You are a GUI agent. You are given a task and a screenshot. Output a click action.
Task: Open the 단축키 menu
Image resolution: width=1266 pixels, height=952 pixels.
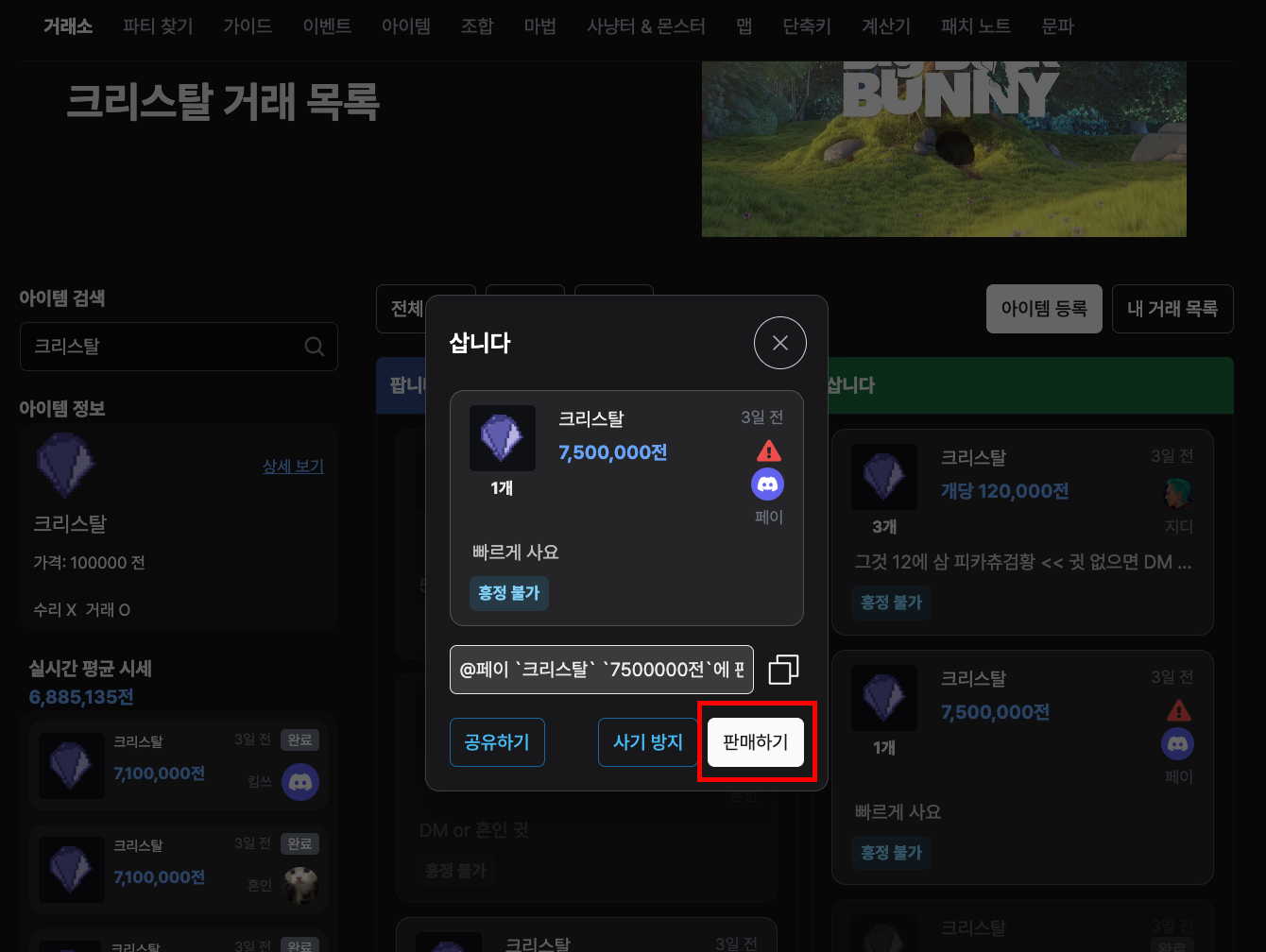pos(808,26)
